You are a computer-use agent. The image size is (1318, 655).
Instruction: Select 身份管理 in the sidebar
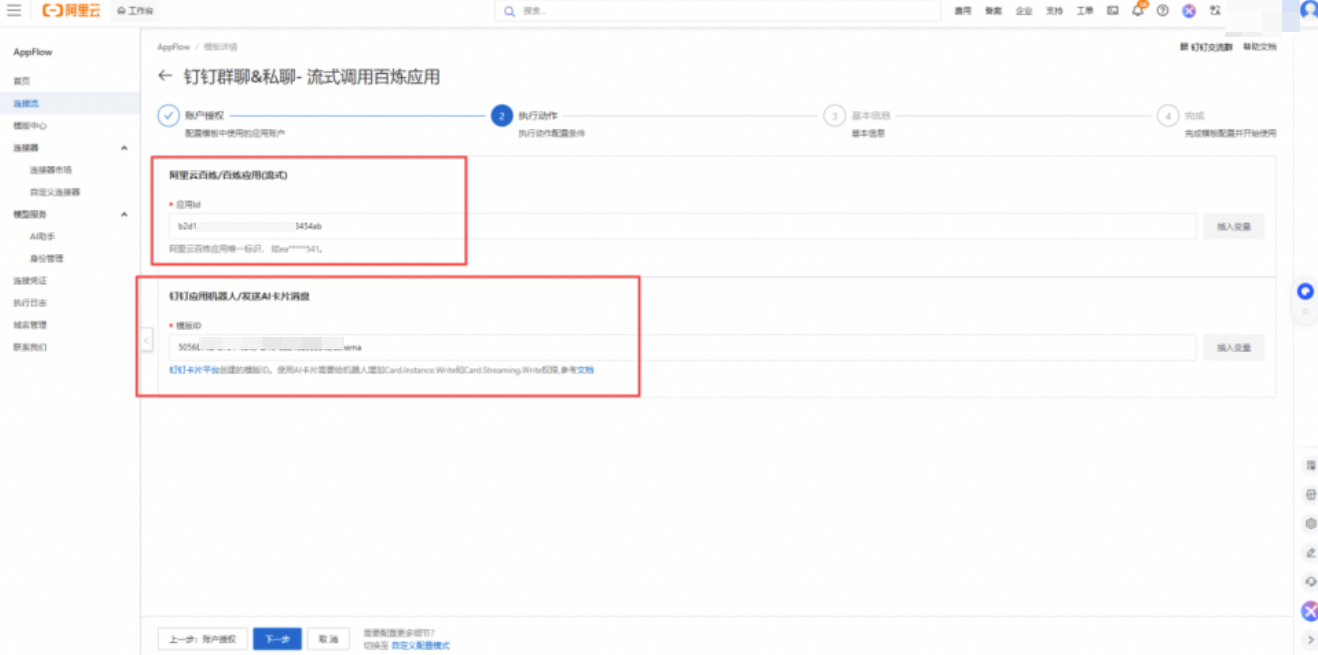[47, 258]
